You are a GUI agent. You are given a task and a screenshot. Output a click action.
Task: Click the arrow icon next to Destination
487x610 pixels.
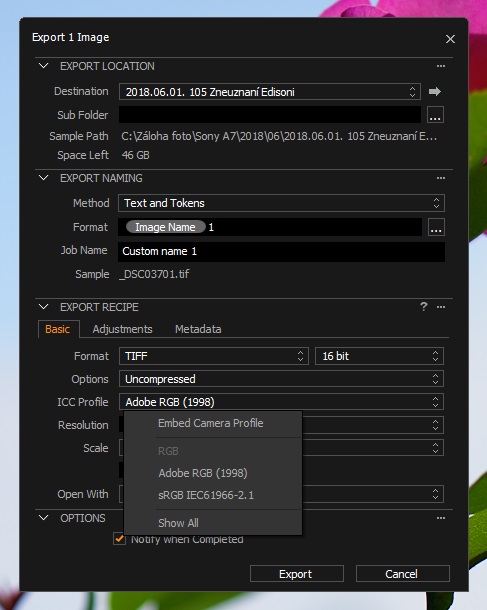click(434, 91)
